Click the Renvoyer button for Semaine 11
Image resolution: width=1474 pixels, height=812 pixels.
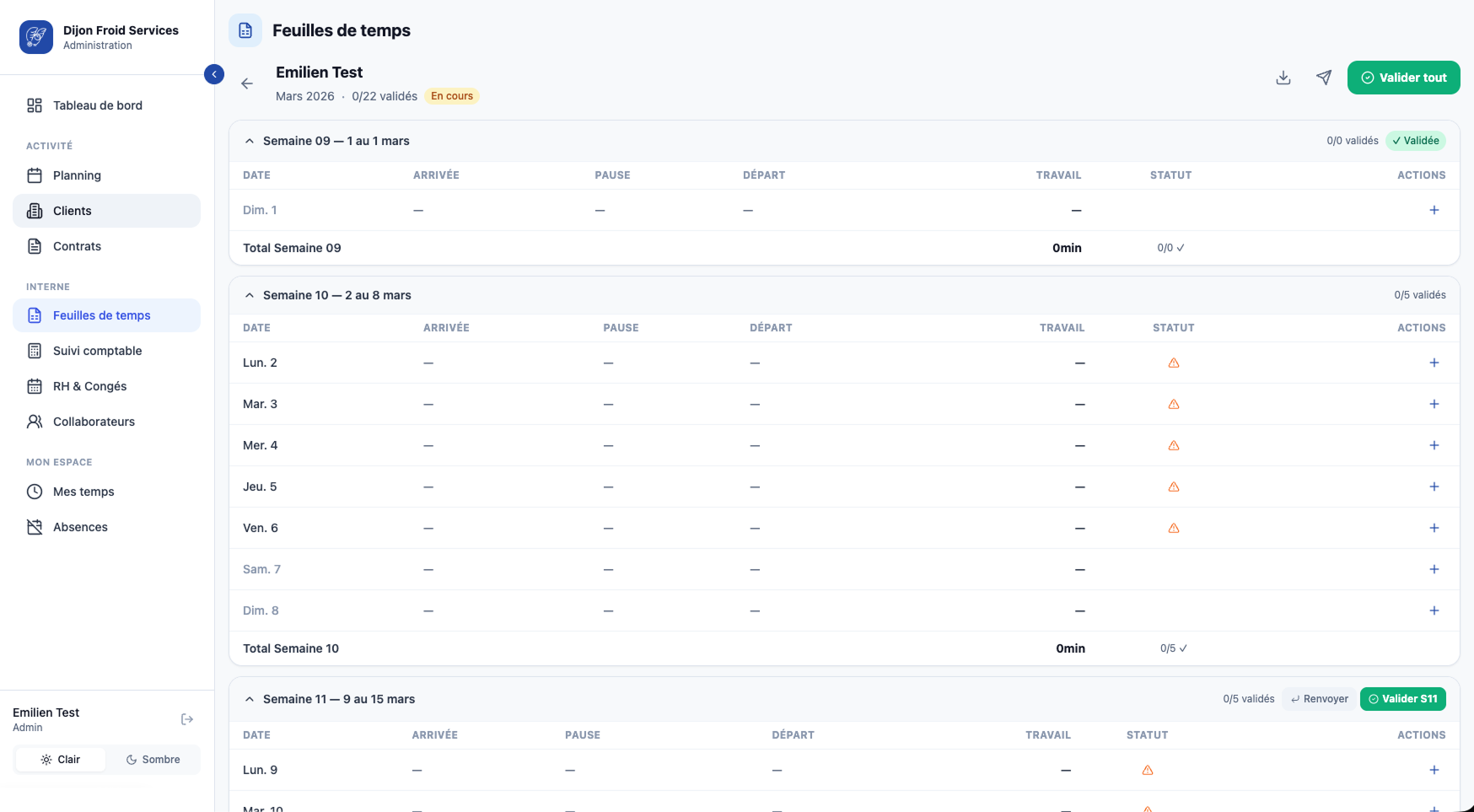click(1319, 699)
